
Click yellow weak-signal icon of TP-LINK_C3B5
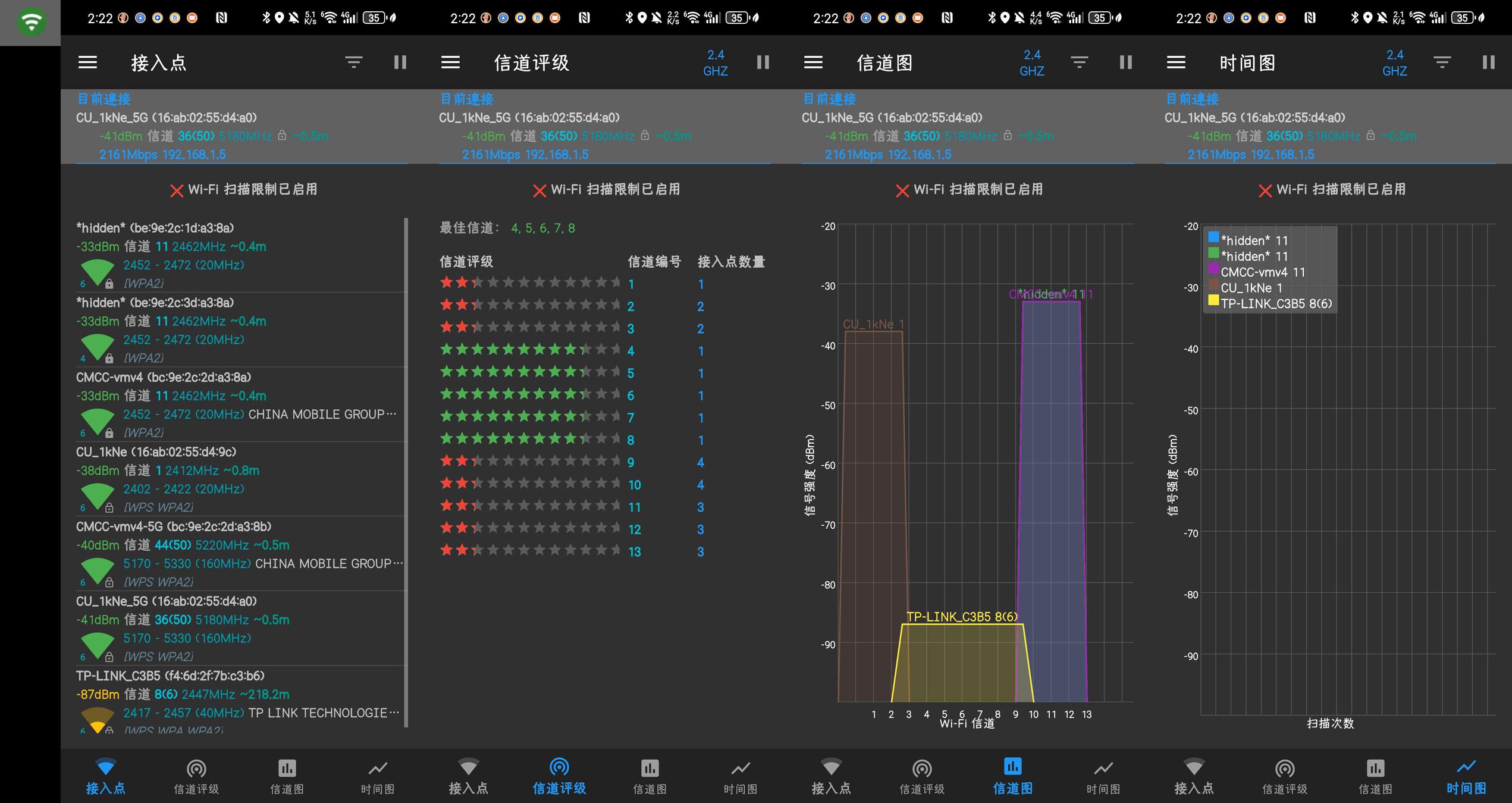pyautogui.click(x=98, y=720)
